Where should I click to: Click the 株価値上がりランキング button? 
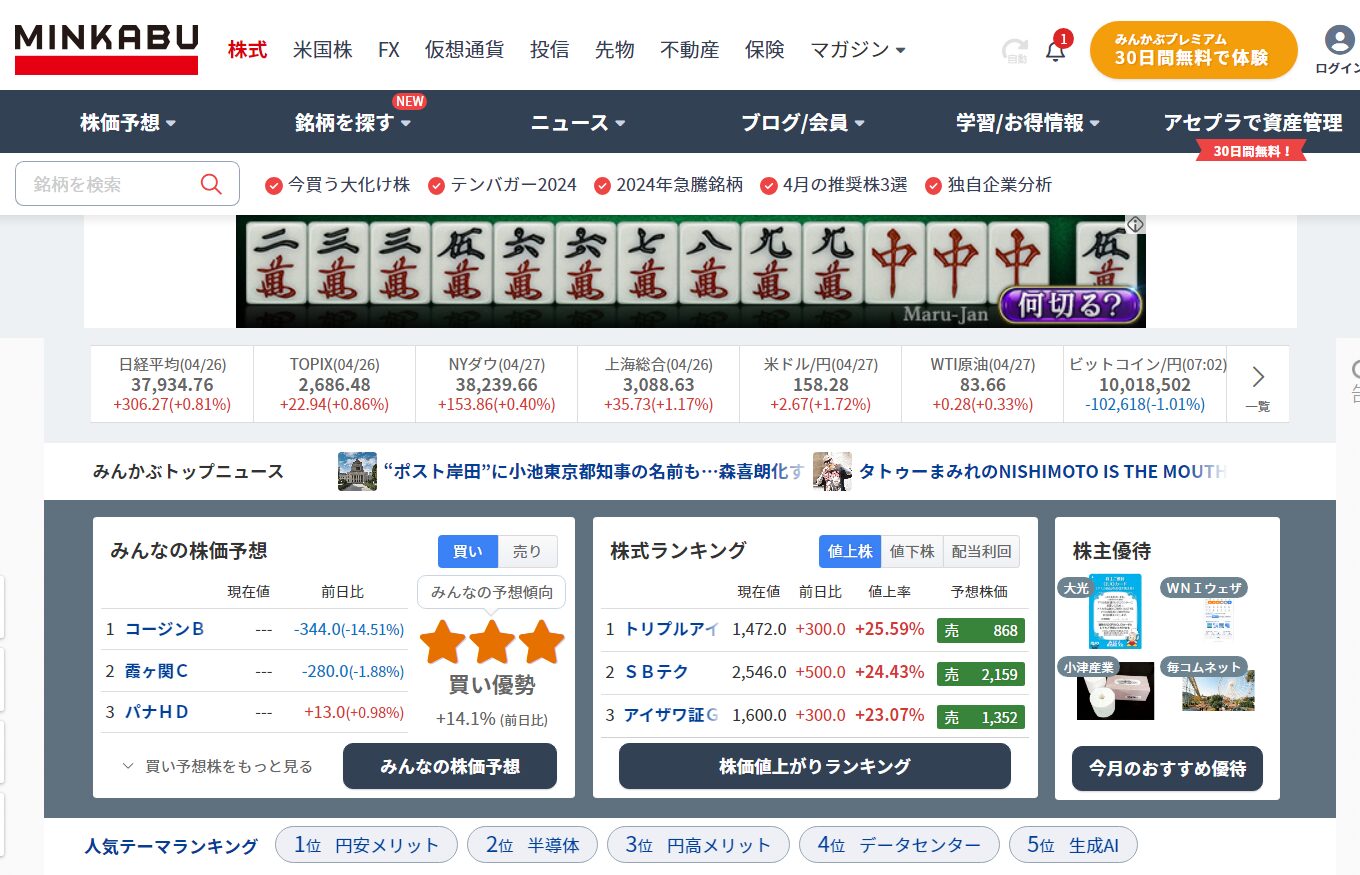pyautogui.click(x=815, y=766)
